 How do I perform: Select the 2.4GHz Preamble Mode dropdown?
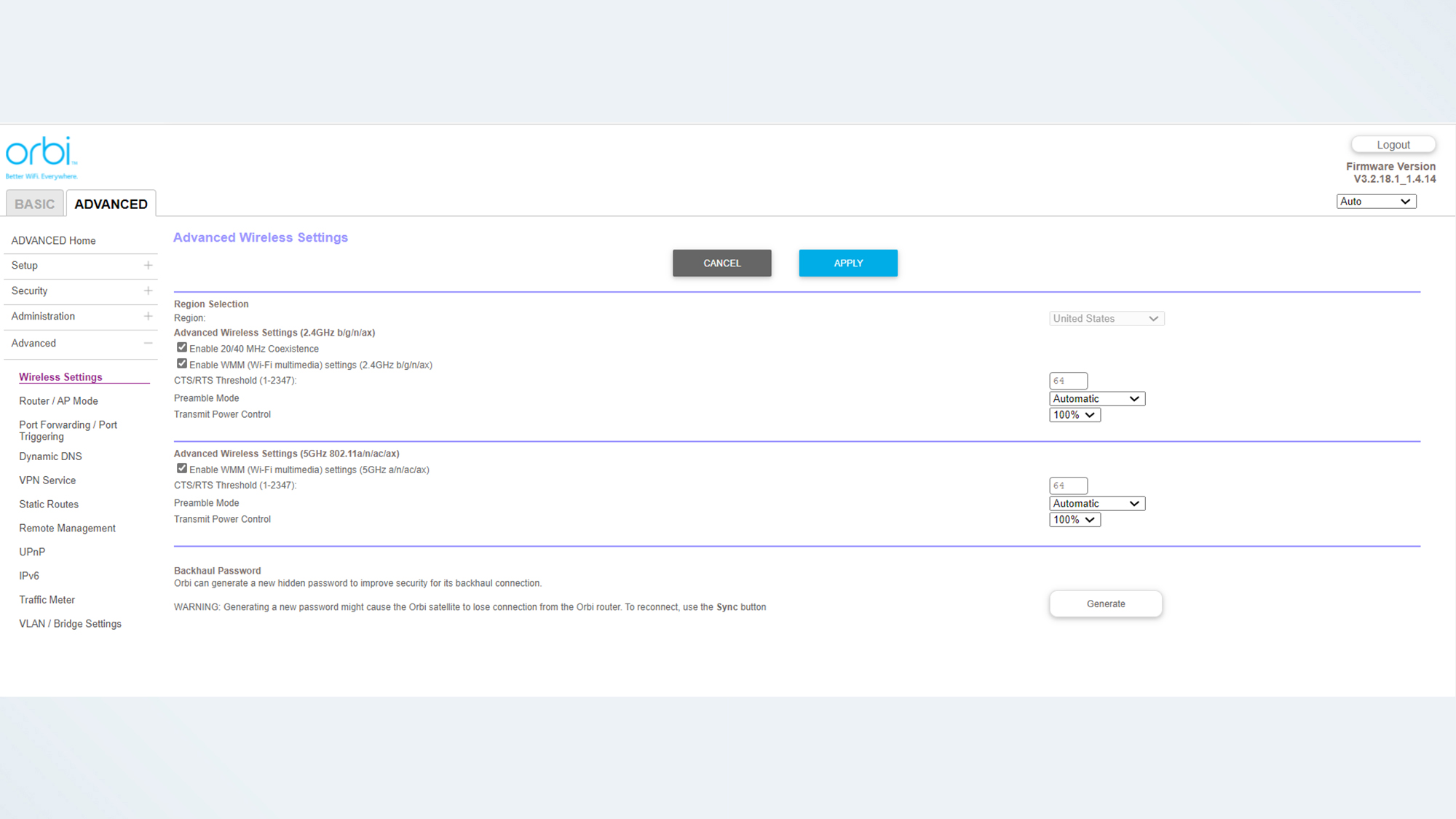[1096, 398]
